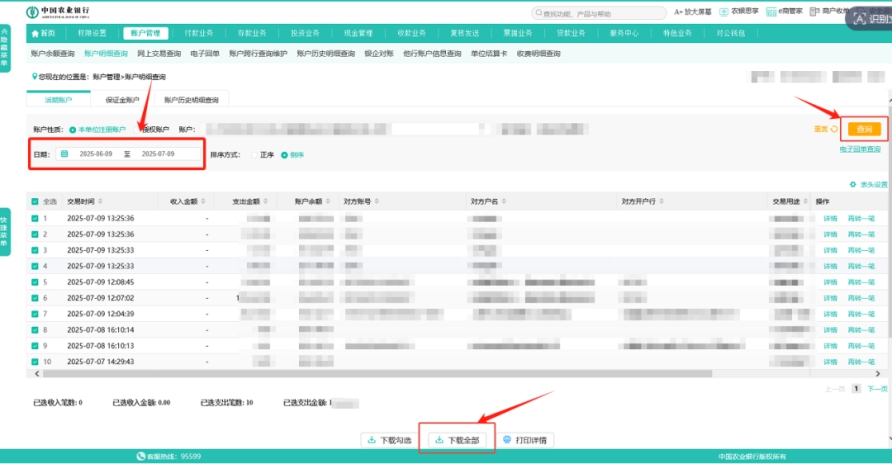Click the 重置 reset refresh icon
892x464 pixels.
point(834,129)
